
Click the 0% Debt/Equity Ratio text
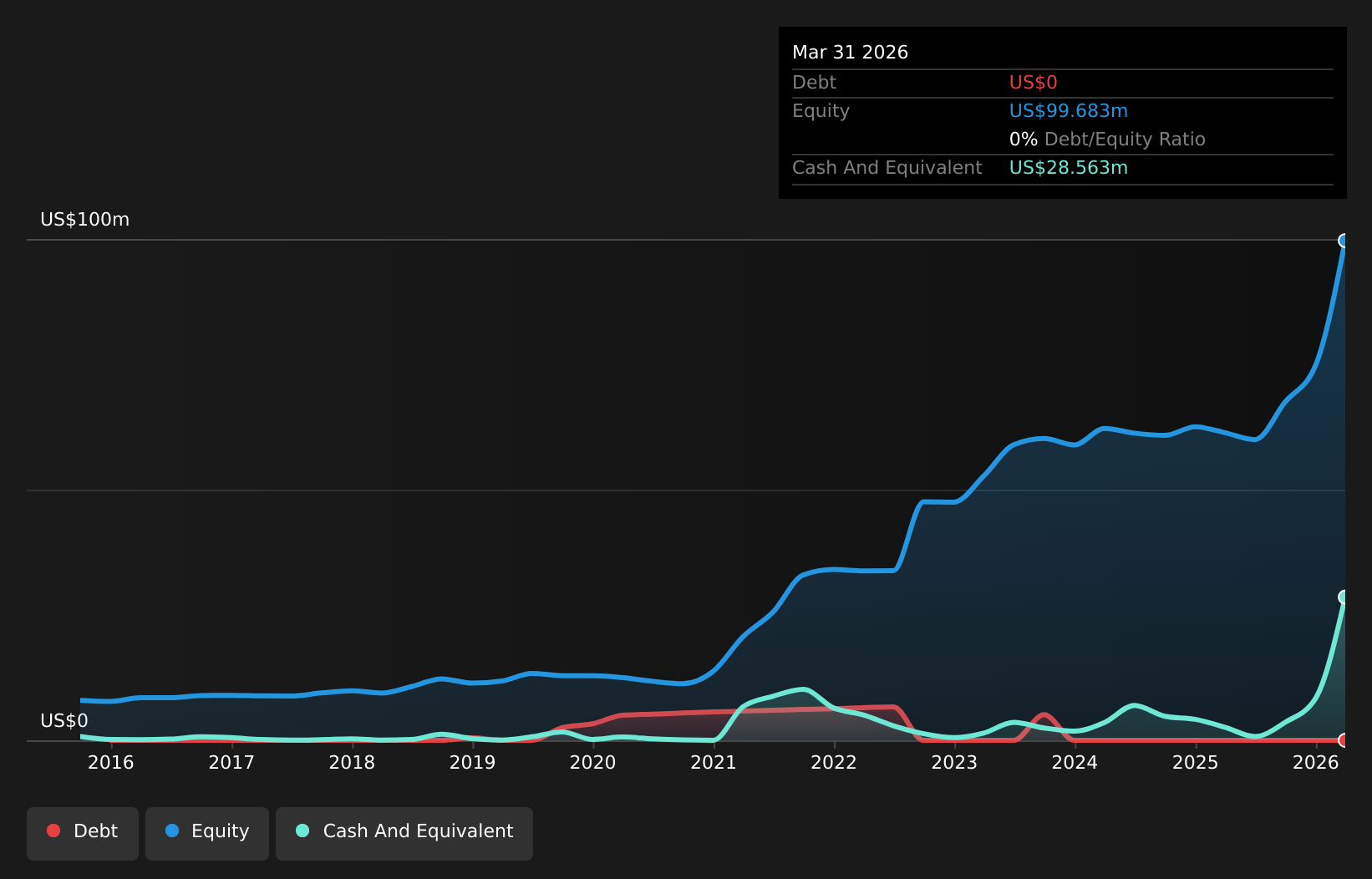tap(1107, 140)
